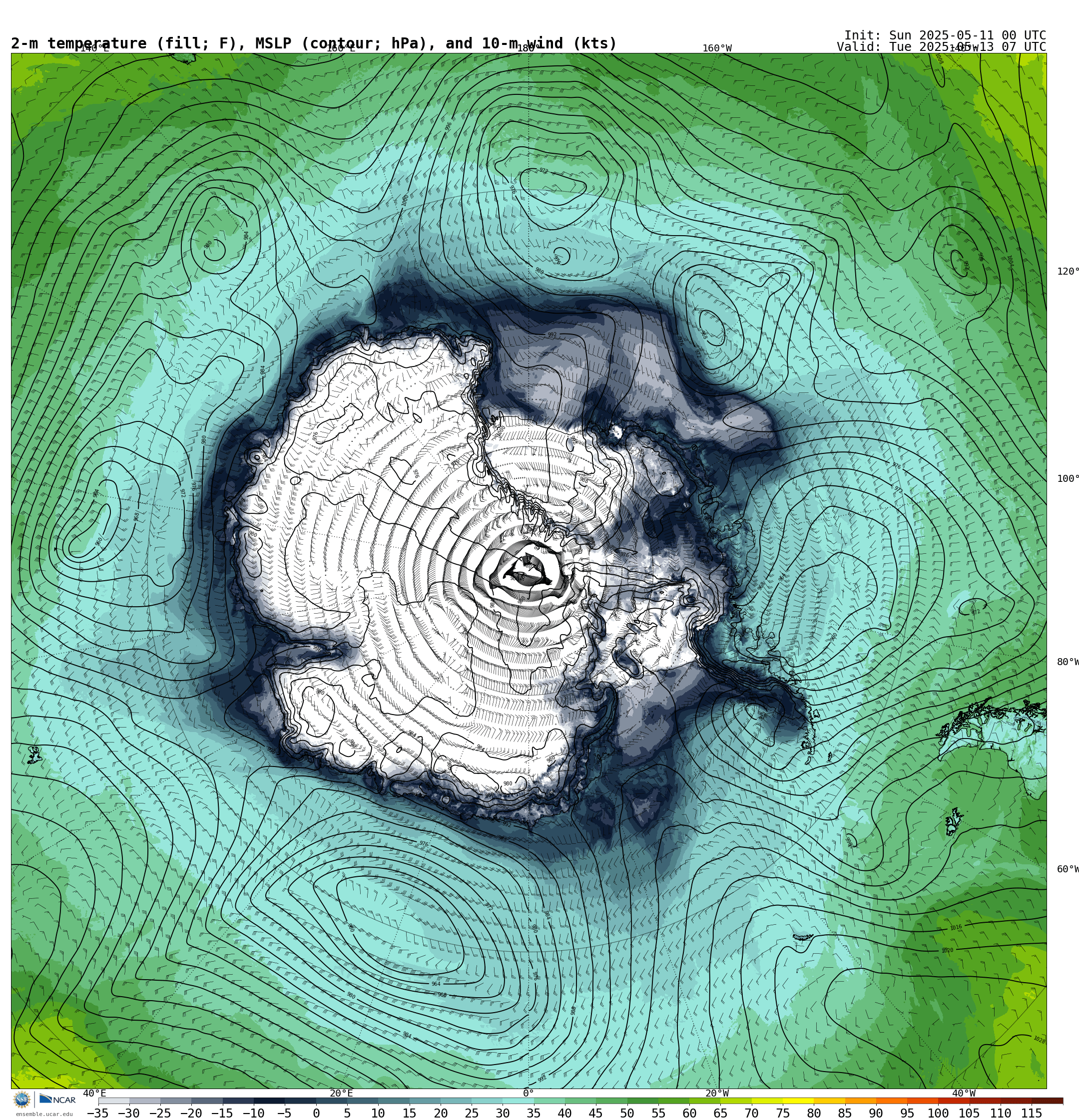Pick the colorbar swatch between 95 and 100
Viewport: 1079px width, 1120px height.
[x=923, y=1101]
